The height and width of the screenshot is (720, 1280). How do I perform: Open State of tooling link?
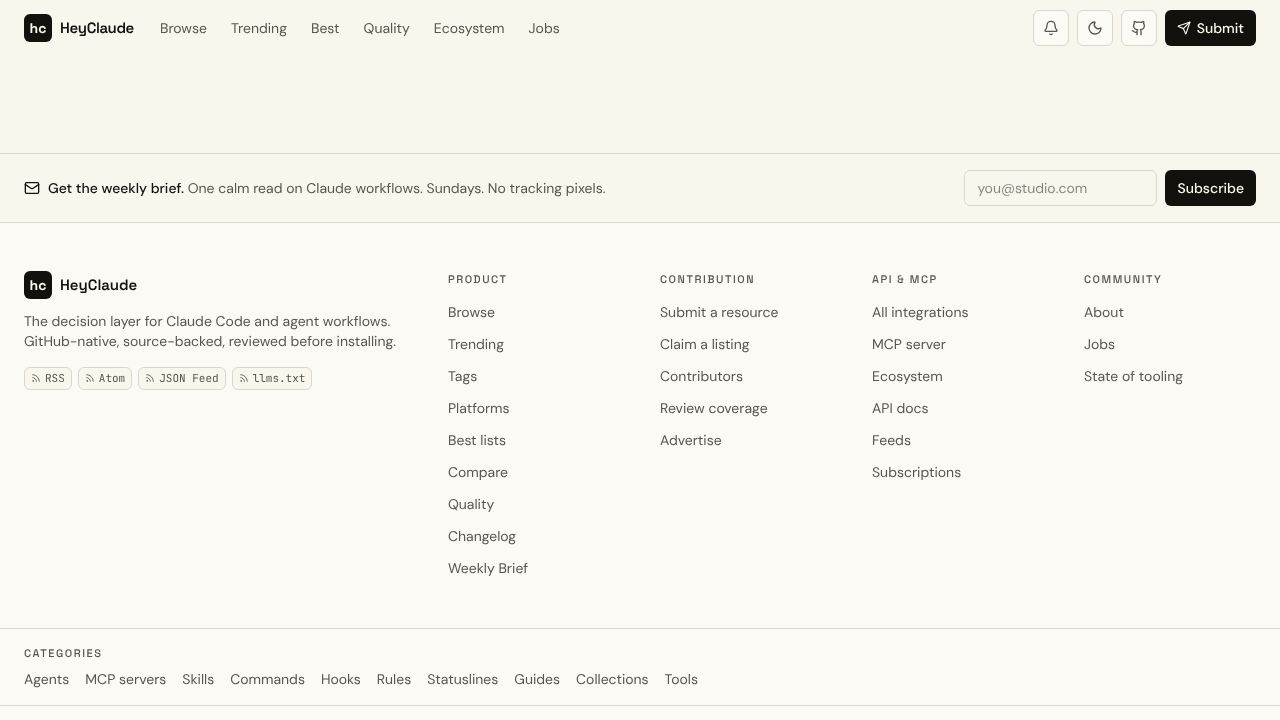(1133, 376)
